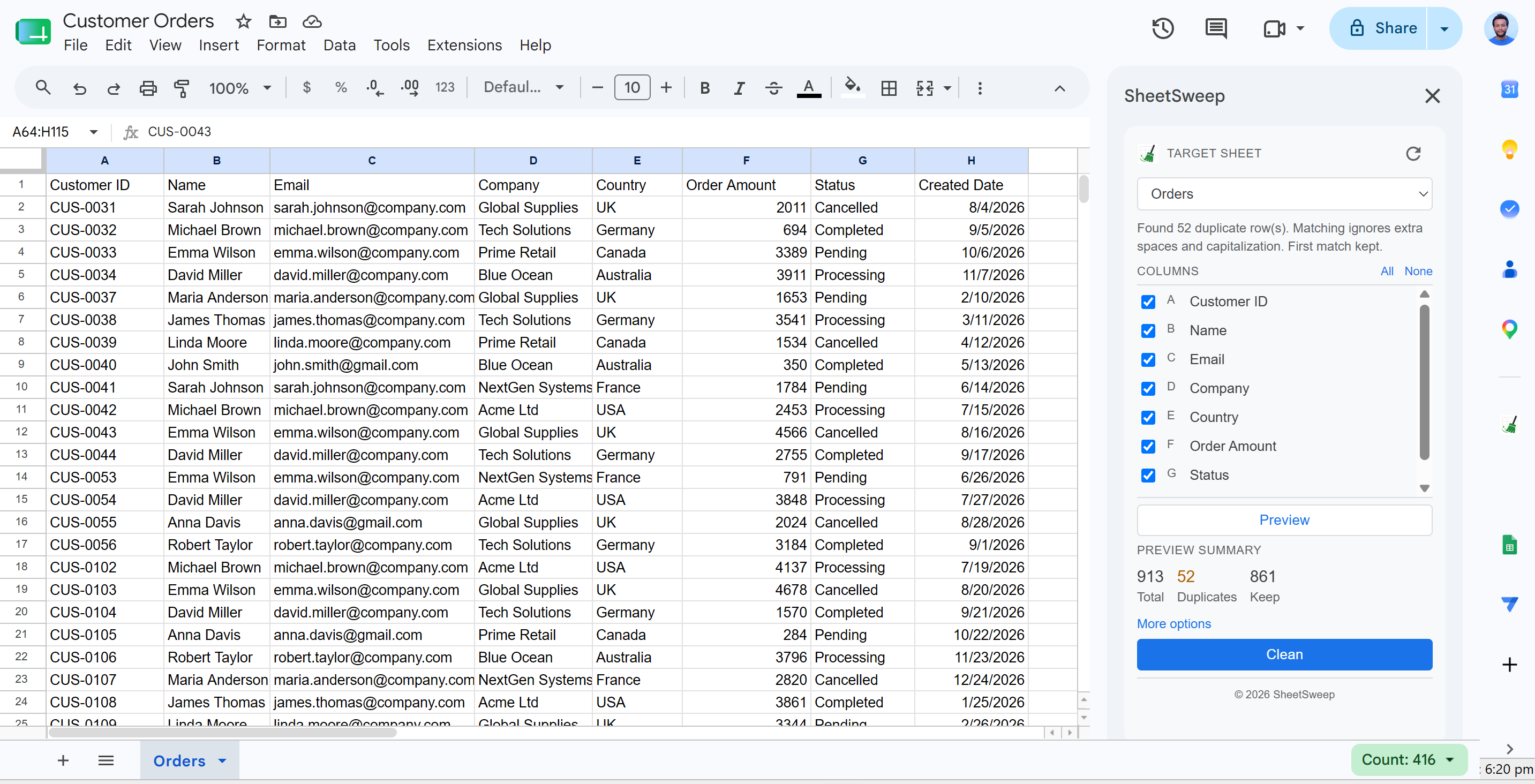The width and height of the screenshot is (1535, 784).
Task: Uncheck the Company column checkbox
Action: [x=1148, y=388]
